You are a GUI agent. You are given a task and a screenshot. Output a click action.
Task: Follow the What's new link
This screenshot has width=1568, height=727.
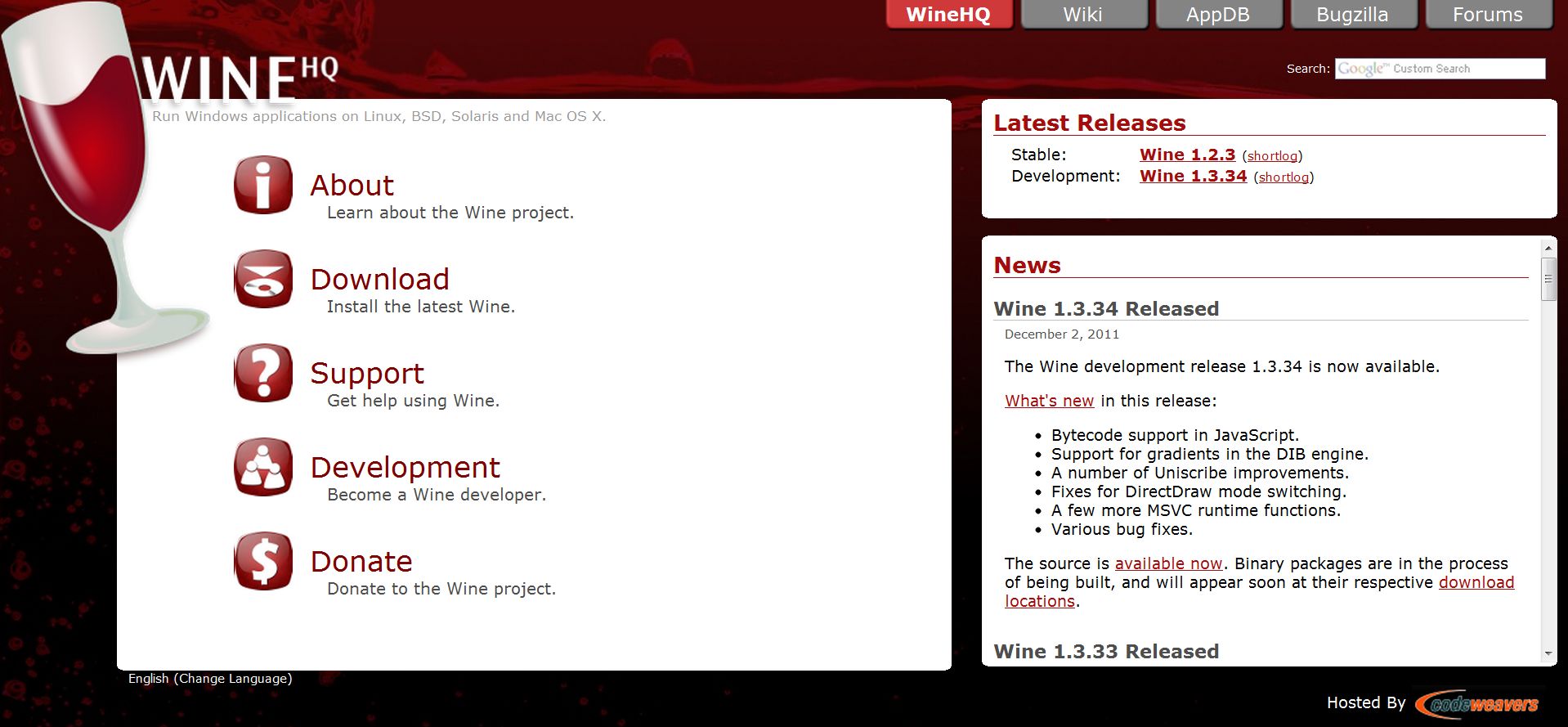click(1050, 401)
